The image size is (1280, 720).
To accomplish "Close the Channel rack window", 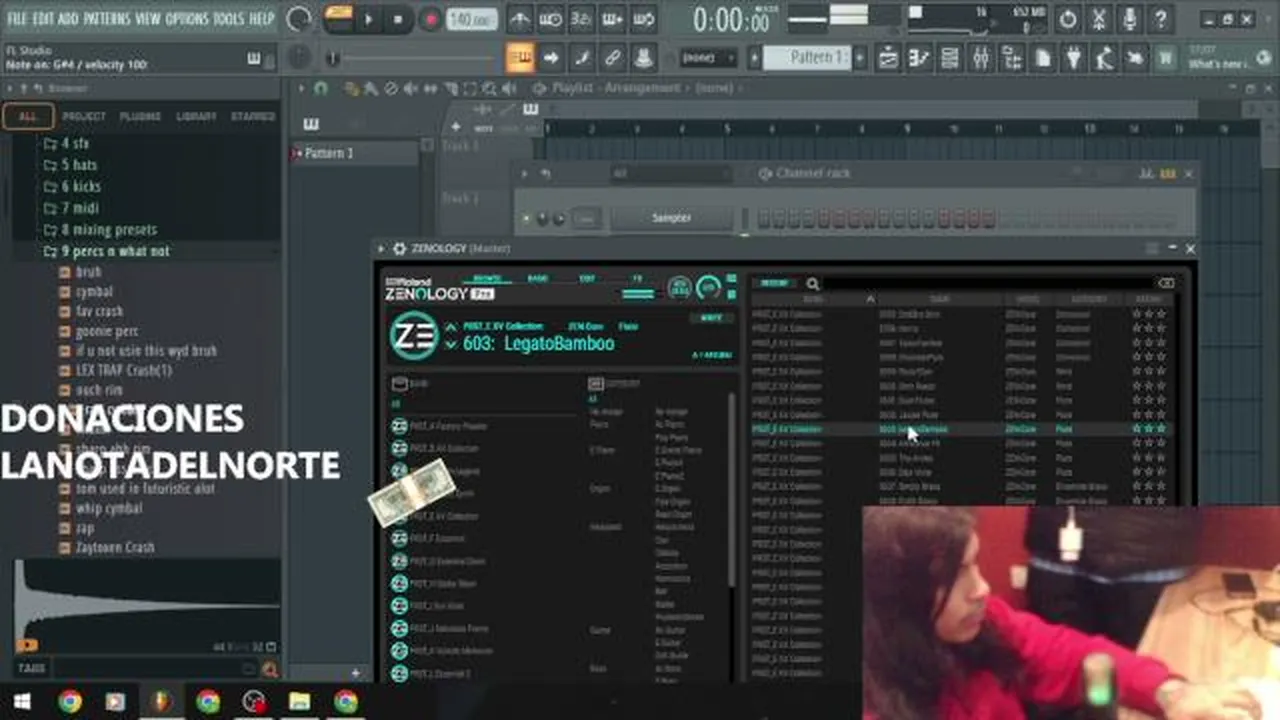I will point(1188,174).
